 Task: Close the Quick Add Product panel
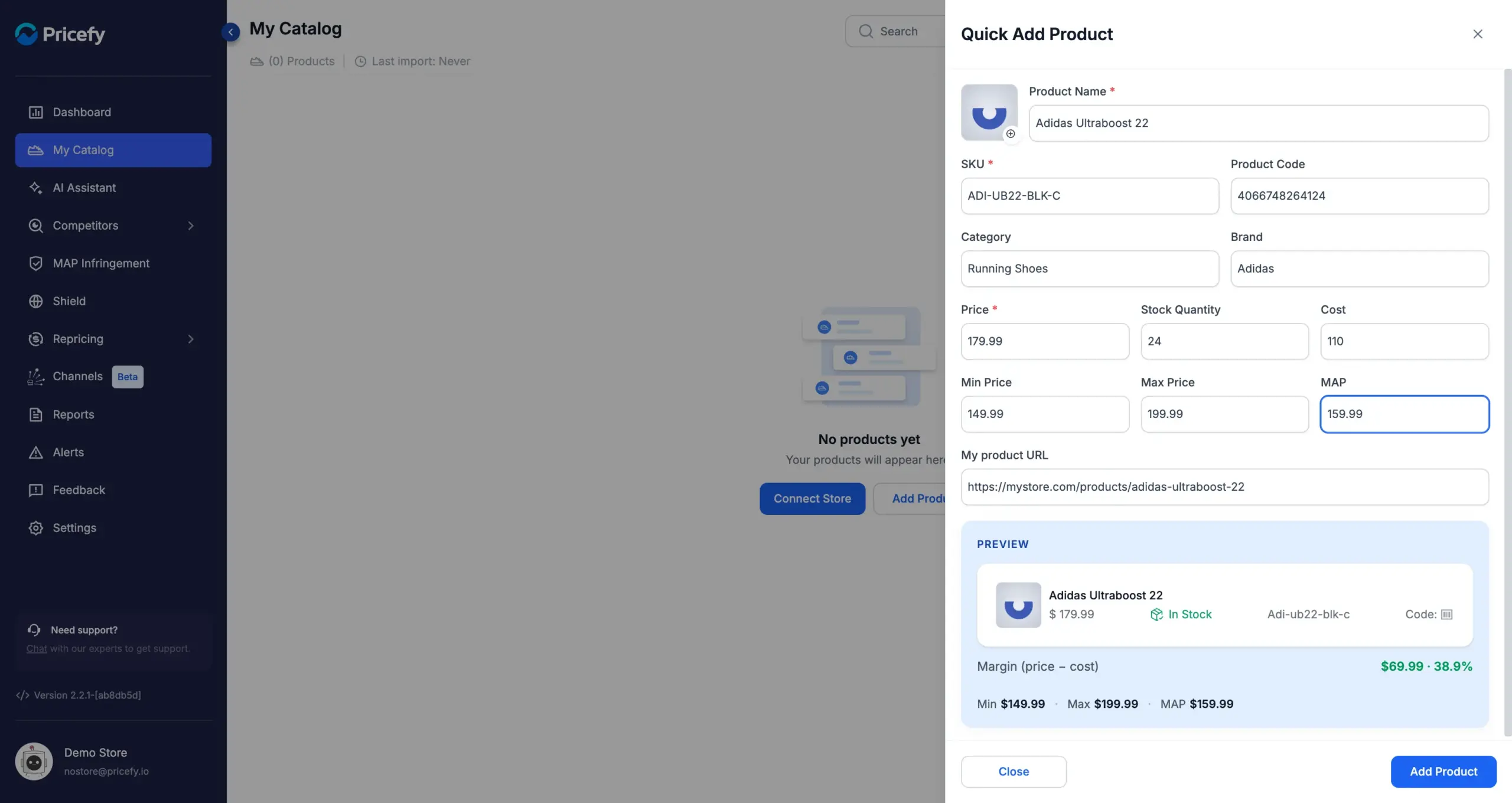1478,34
